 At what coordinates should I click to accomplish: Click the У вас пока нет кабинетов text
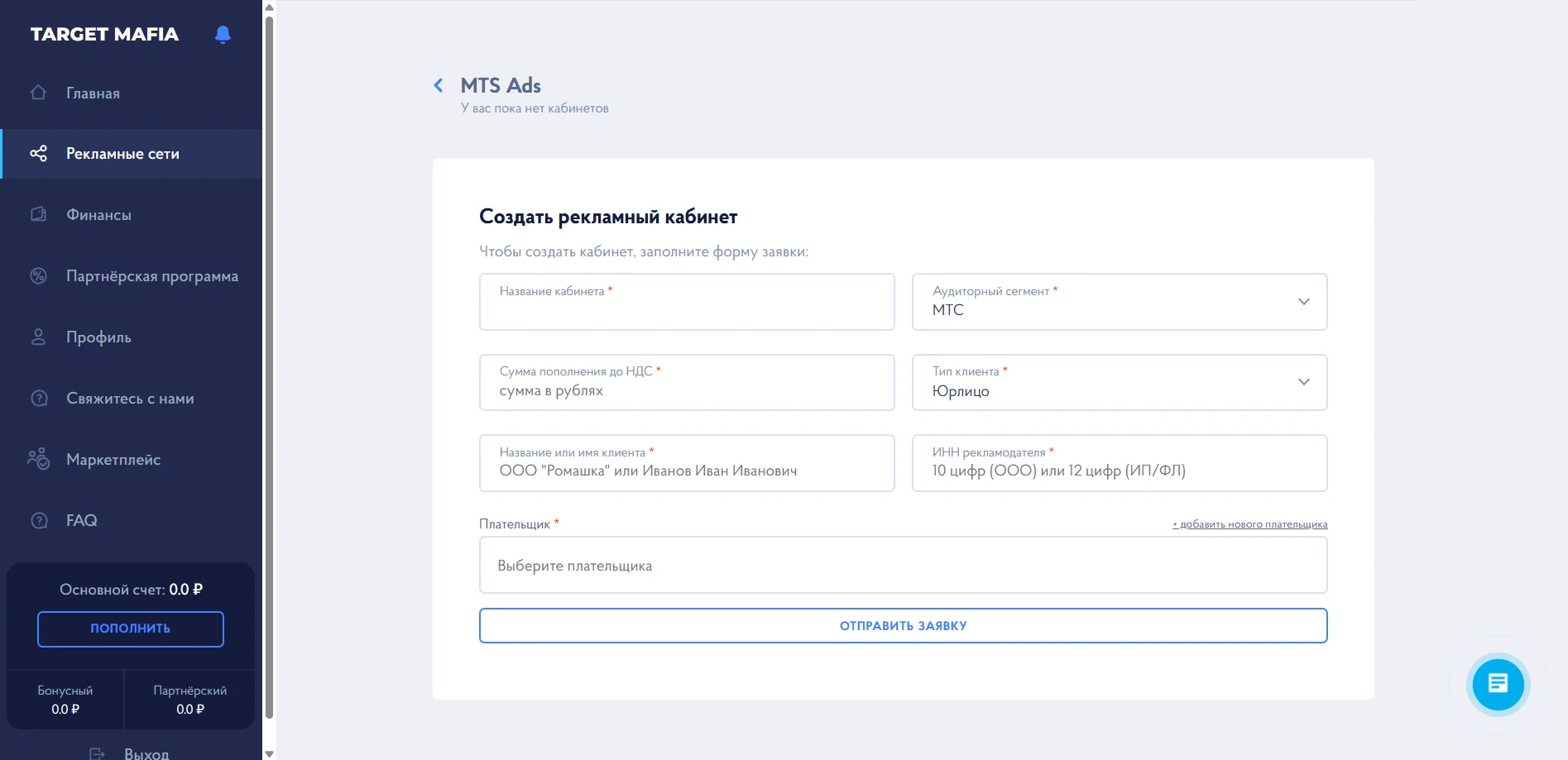click(x=535, y=108)
